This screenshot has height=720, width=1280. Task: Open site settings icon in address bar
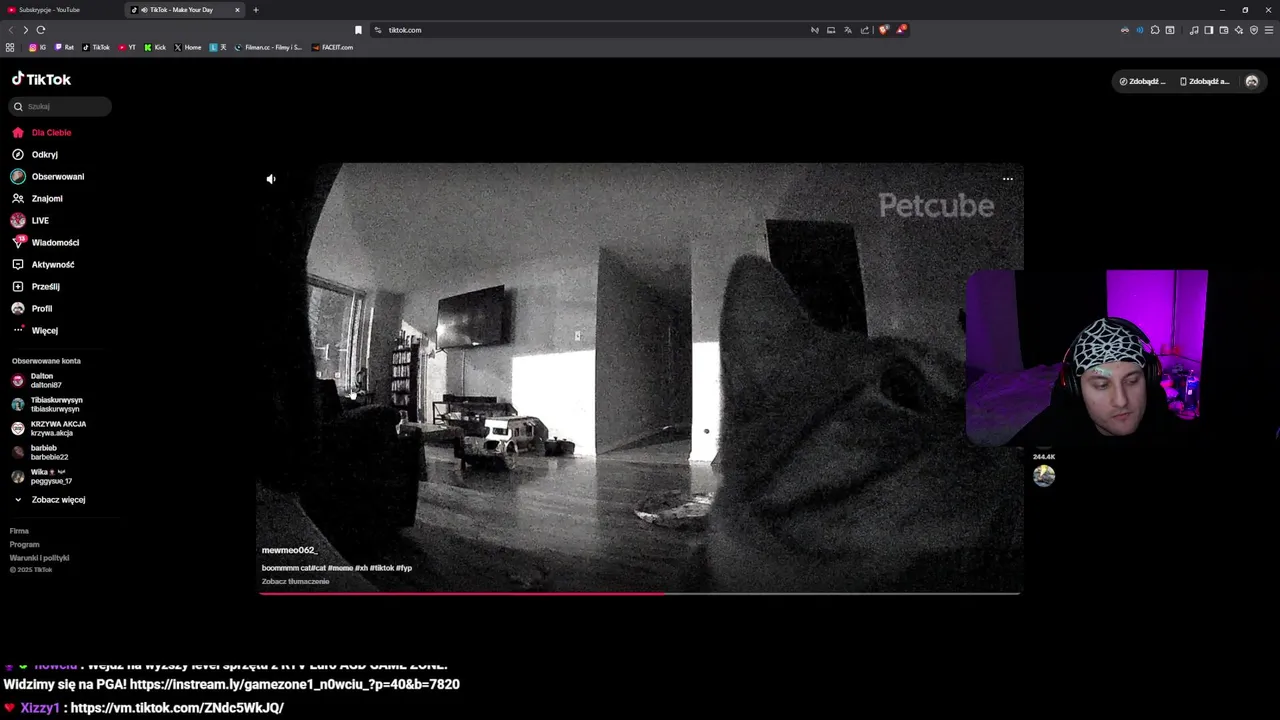378,30
